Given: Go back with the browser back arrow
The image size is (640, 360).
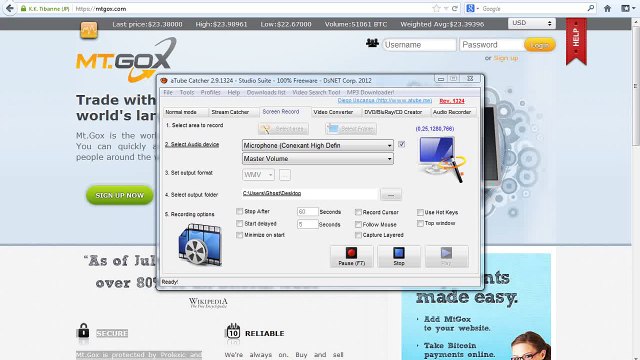Looking at the screenshot, I should pyautogui.click(x=9, y=9).
